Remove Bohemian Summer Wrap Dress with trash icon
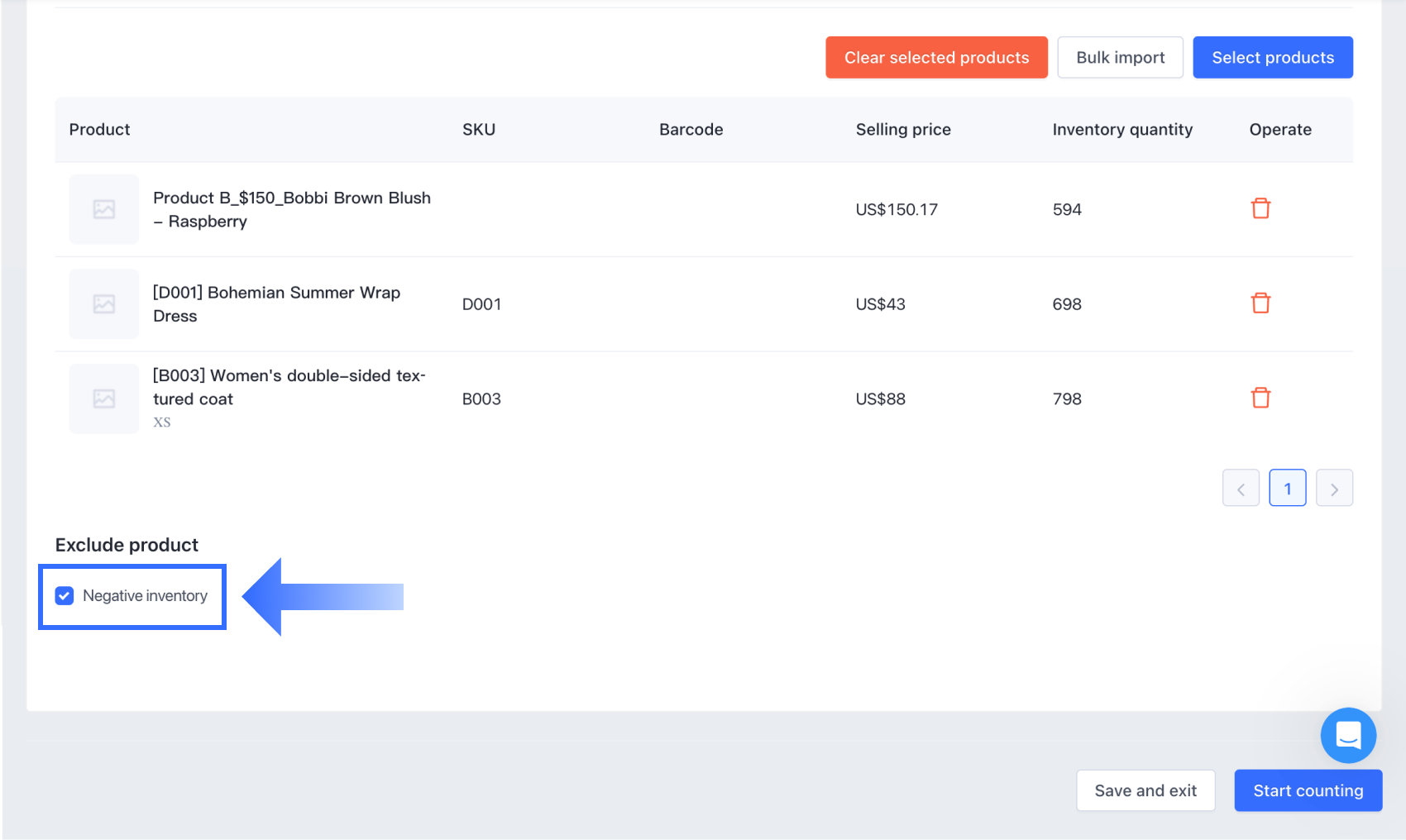The image size is (1406, 840). [x=1260, y=303]
